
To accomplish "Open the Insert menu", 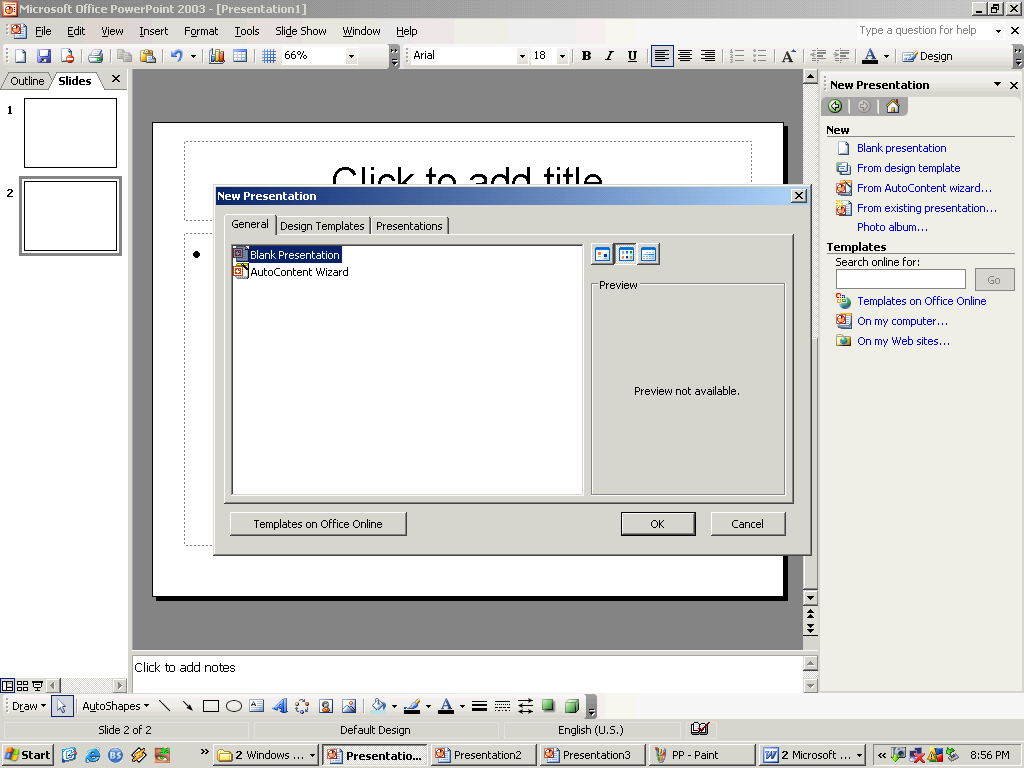I will (153, 31).
